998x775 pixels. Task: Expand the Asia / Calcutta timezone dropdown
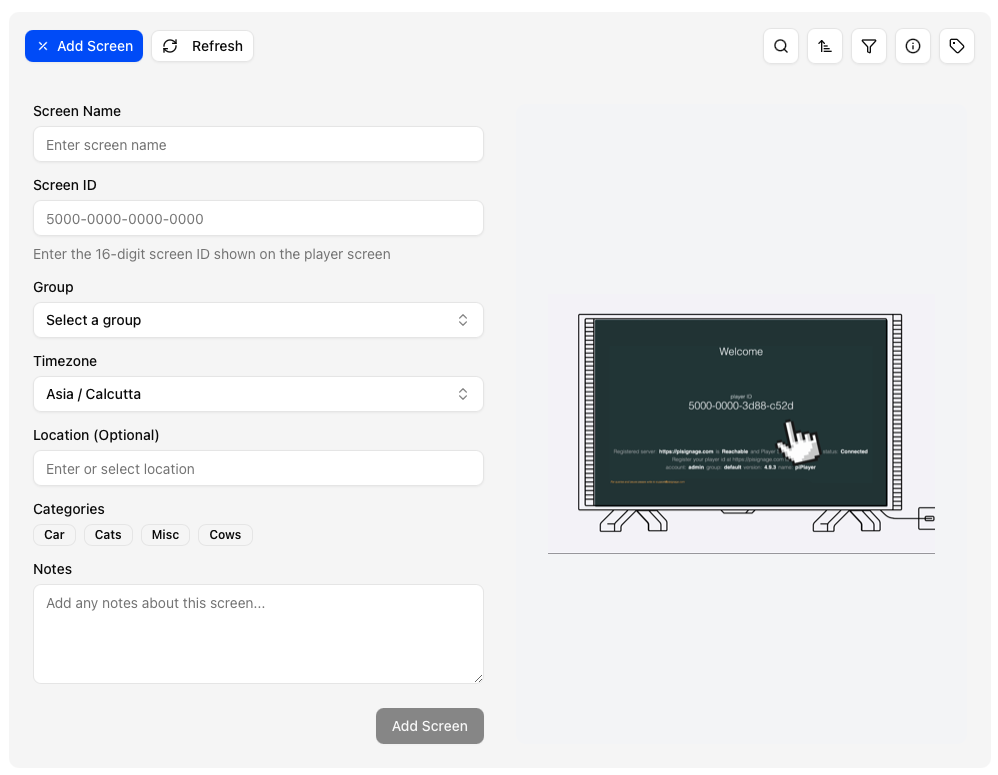pos(258,394)
